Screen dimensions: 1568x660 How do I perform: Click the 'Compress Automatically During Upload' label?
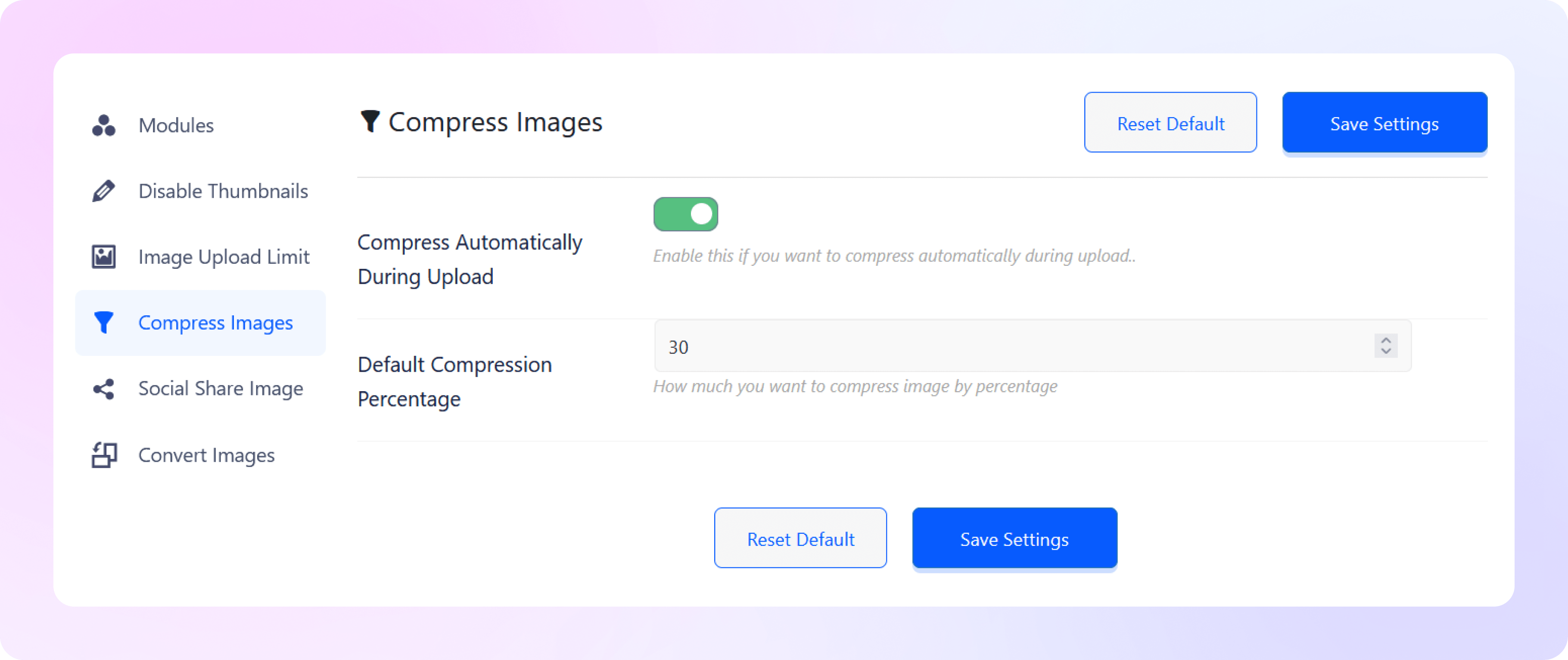tap(469, 259)
